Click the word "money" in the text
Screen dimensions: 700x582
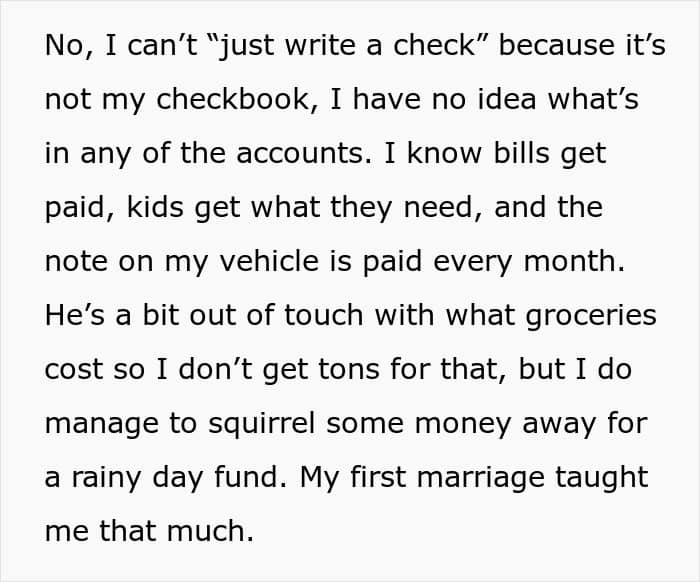click(x=462, y=424)
